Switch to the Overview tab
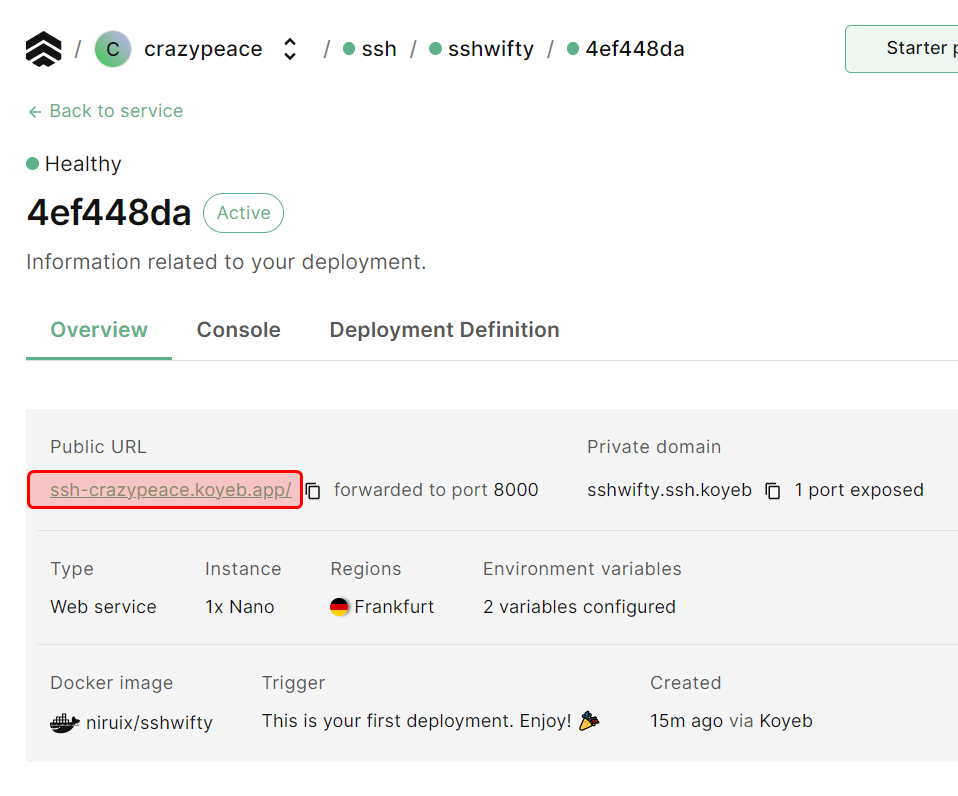The image size is (958, 796). 99,330
